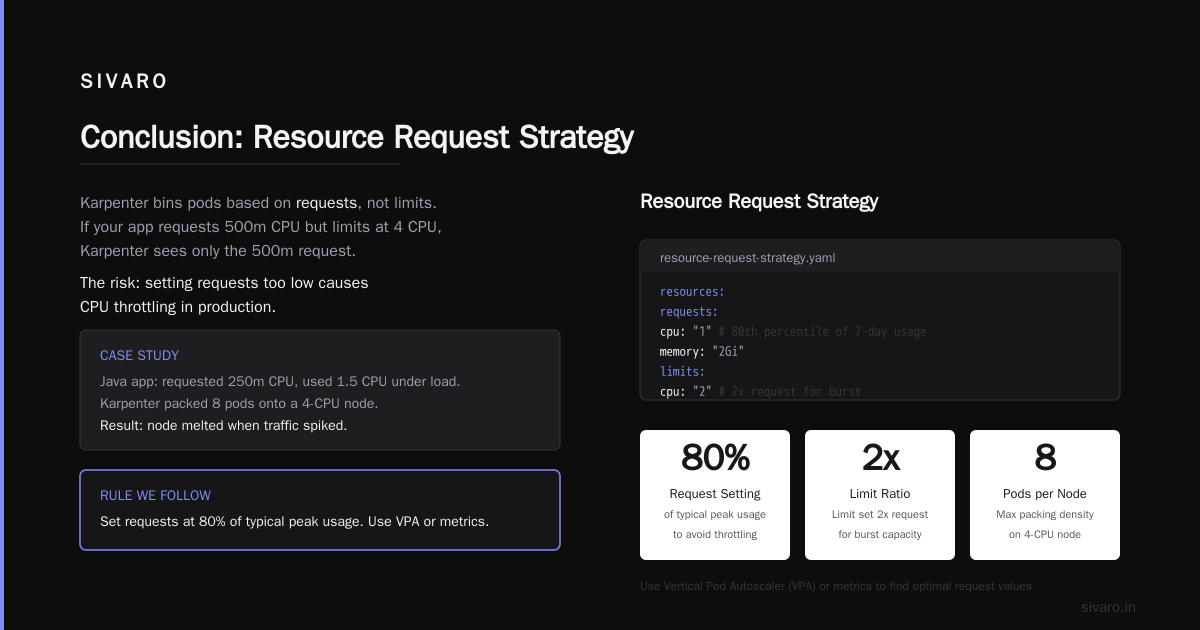Click the 8 Pods per Node card
The image size is (1200, 630).
1045,495
